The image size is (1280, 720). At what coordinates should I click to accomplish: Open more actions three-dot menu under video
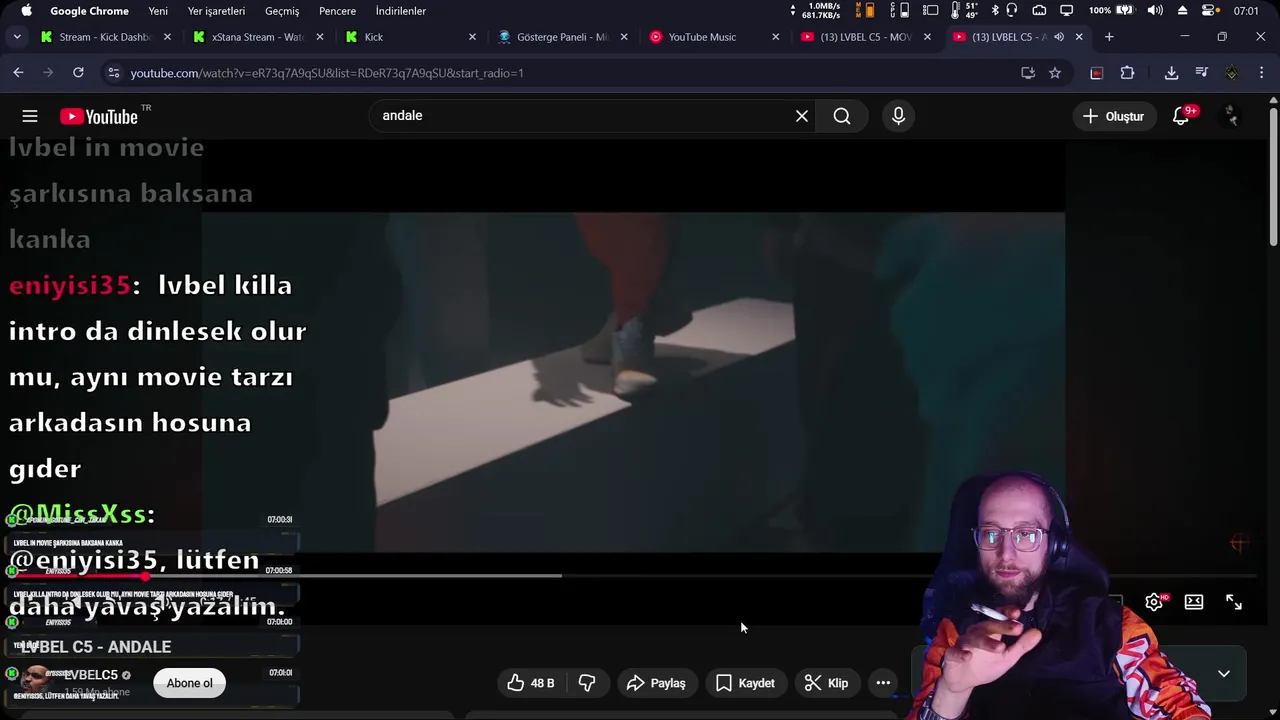point(883,683)
